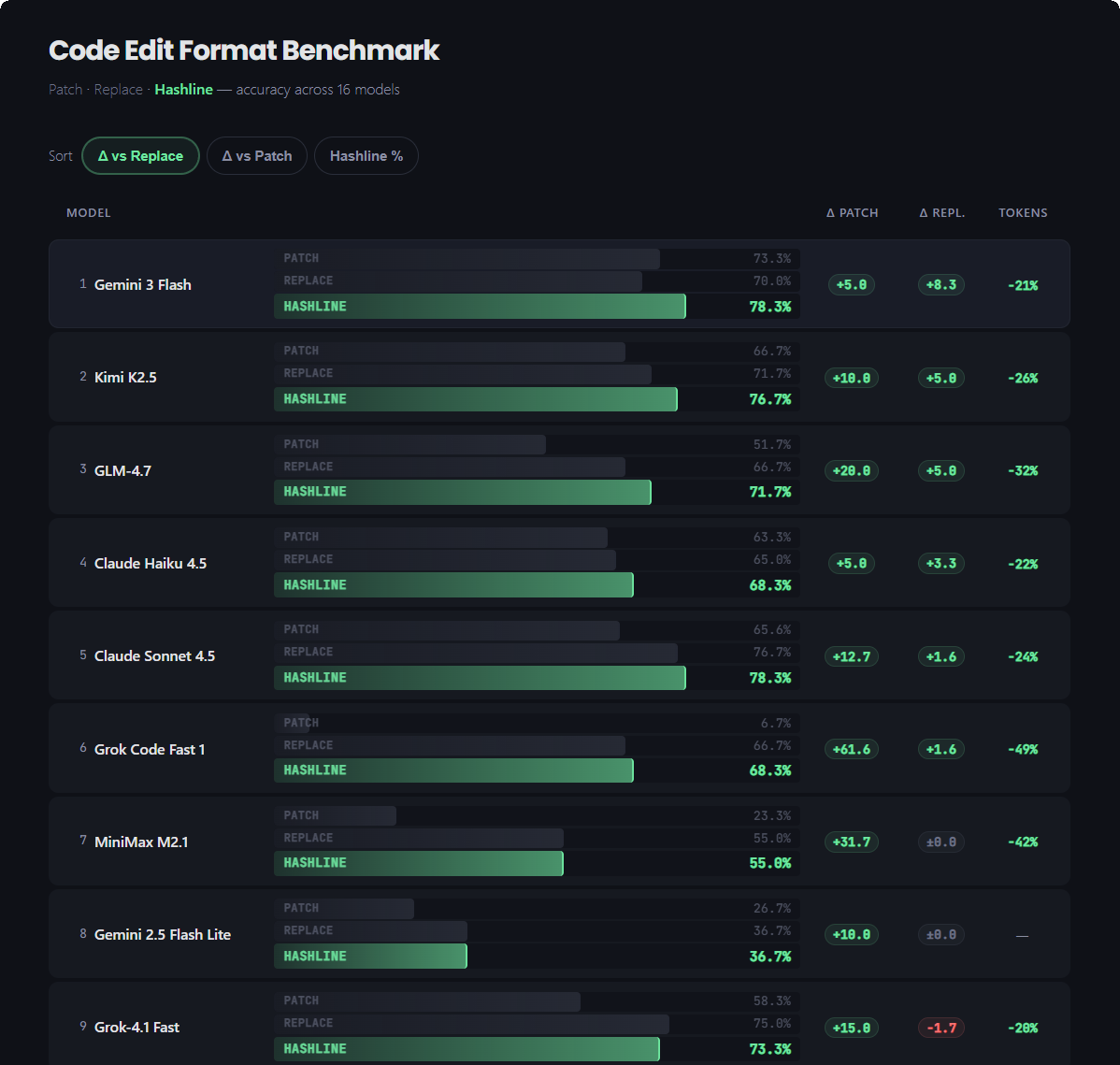Screen dimensions: 1120x1065
Task: Click Claude Sonnet 4.5 model name
Action: tap(154, 655)
